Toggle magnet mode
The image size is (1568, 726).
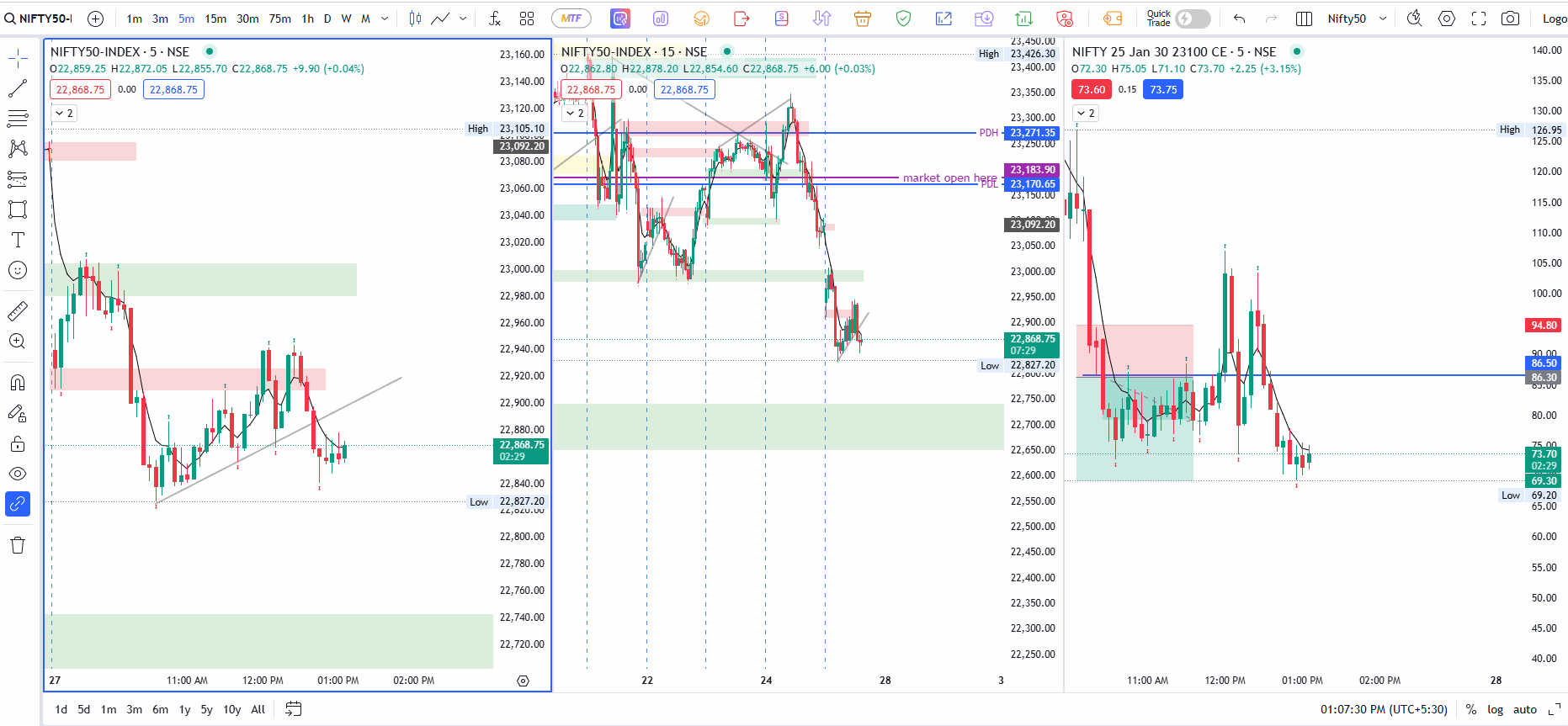pyautogui.click(x=18, y=383)
